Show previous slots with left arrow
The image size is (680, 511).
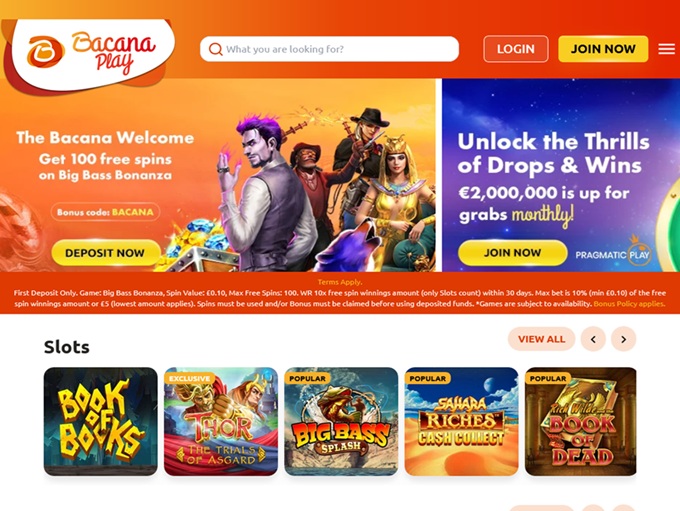593,339
